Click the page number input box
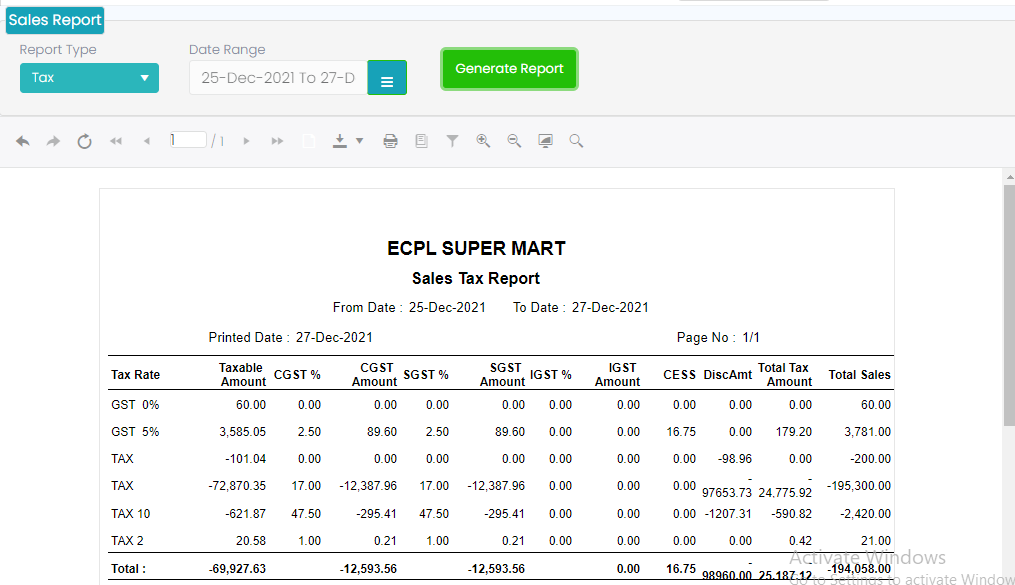The image size is (1015, 585). click(x=187, y=141)
